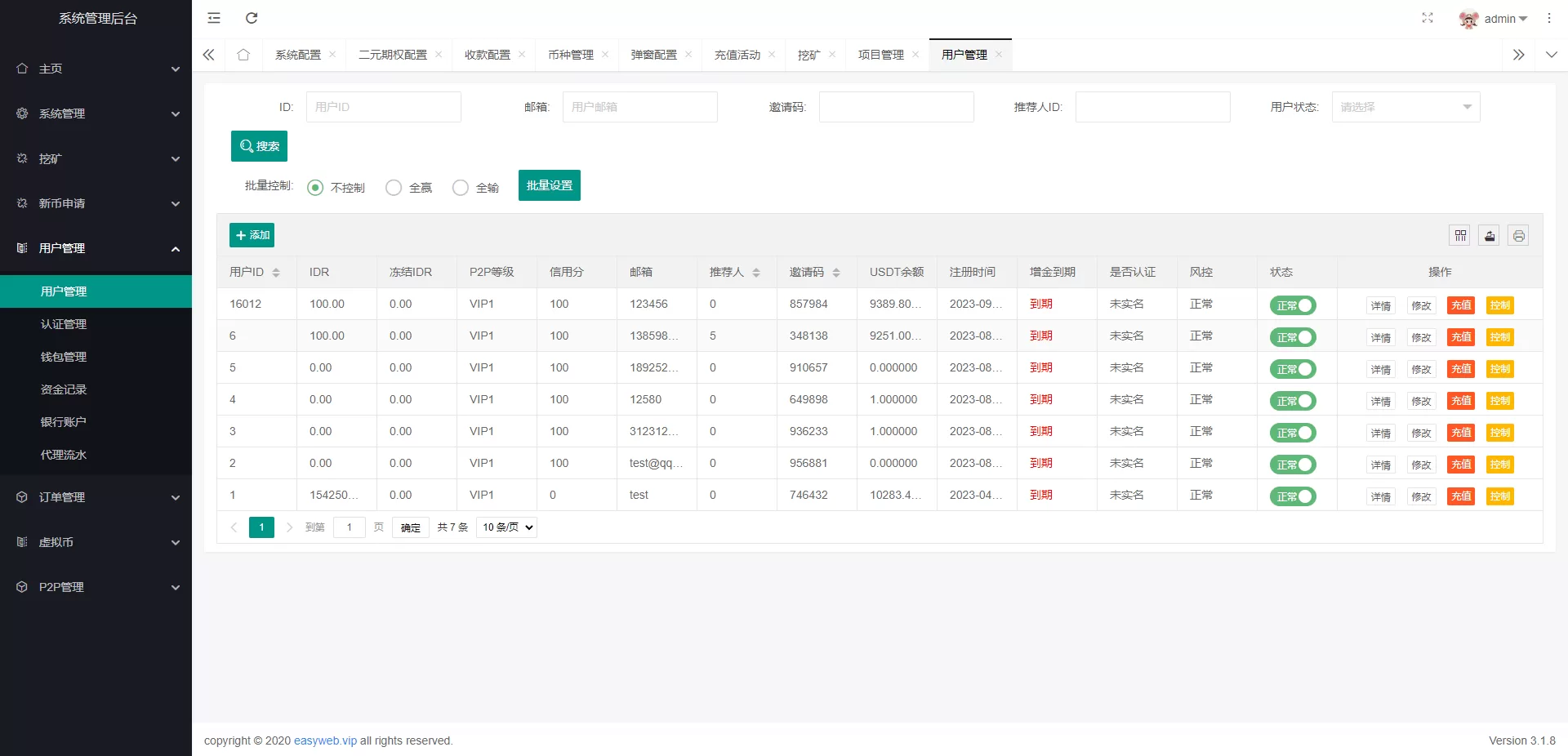
Task: Switch to the 币种管理 tab
Action: pos(571,55)
